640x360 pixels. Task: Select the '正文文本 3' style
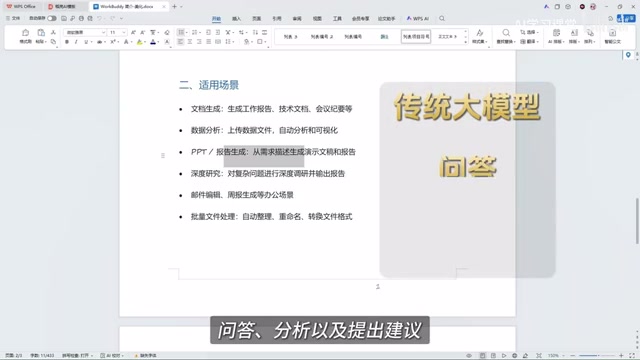click(447, 37)
